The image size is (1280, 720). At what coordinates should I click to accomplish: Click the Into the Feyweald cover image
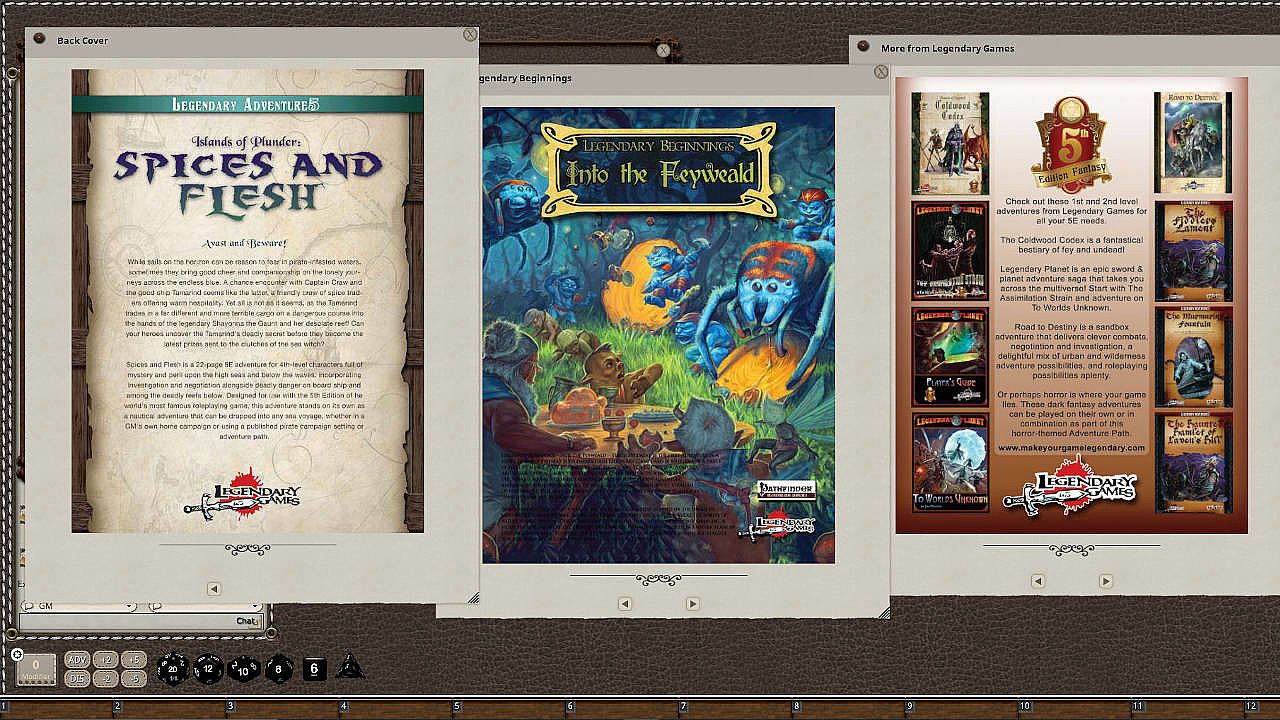click(x=659, y=335)
